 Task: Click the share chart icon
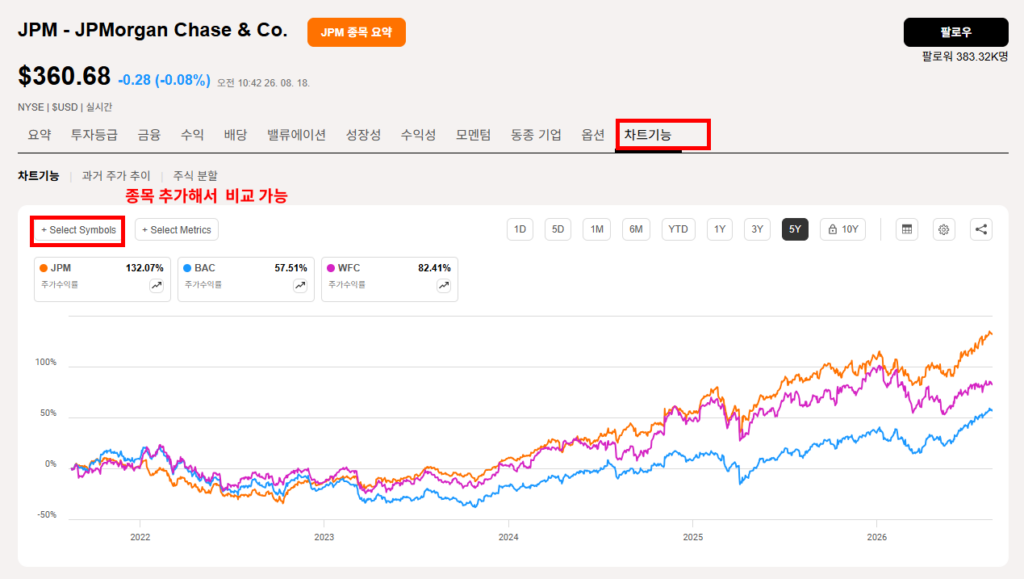(x=980, y=229)
